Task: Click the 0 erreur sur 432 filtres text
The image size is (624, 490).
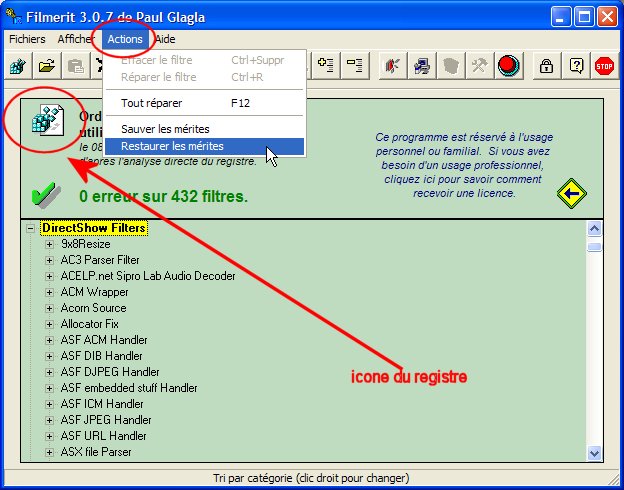Action: tap(164, 196)
